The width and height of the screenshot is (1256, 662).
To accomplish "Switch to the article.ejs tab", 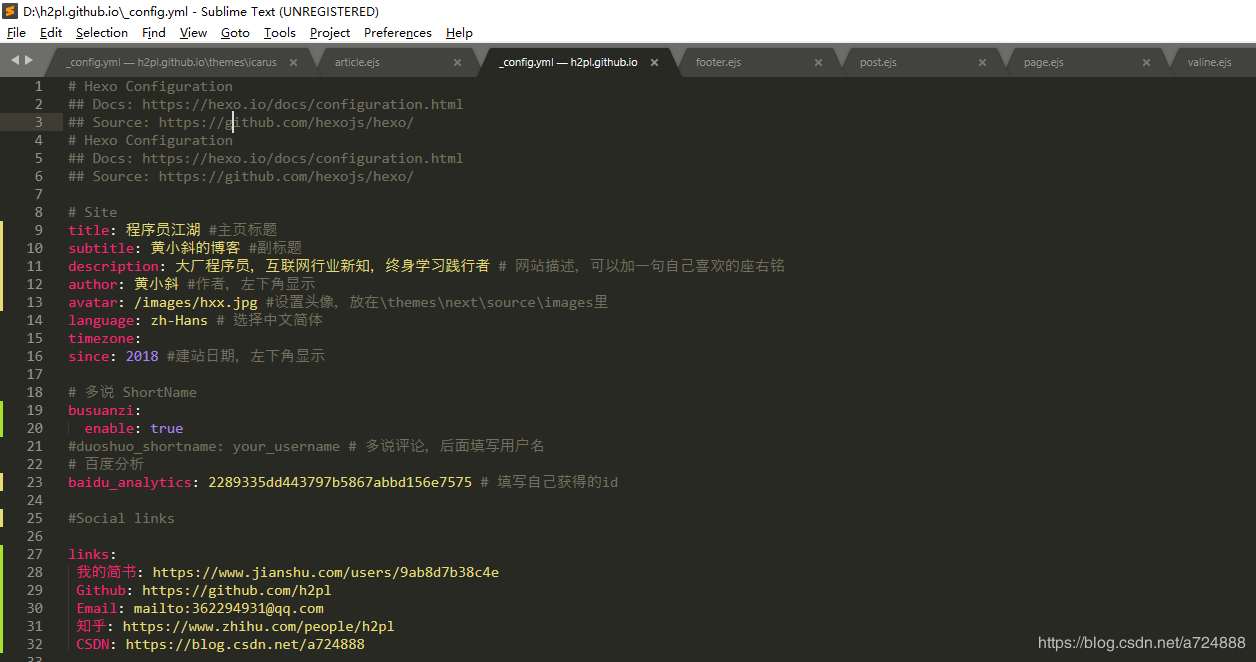I will pyautogui.click(x=357, y=62).
